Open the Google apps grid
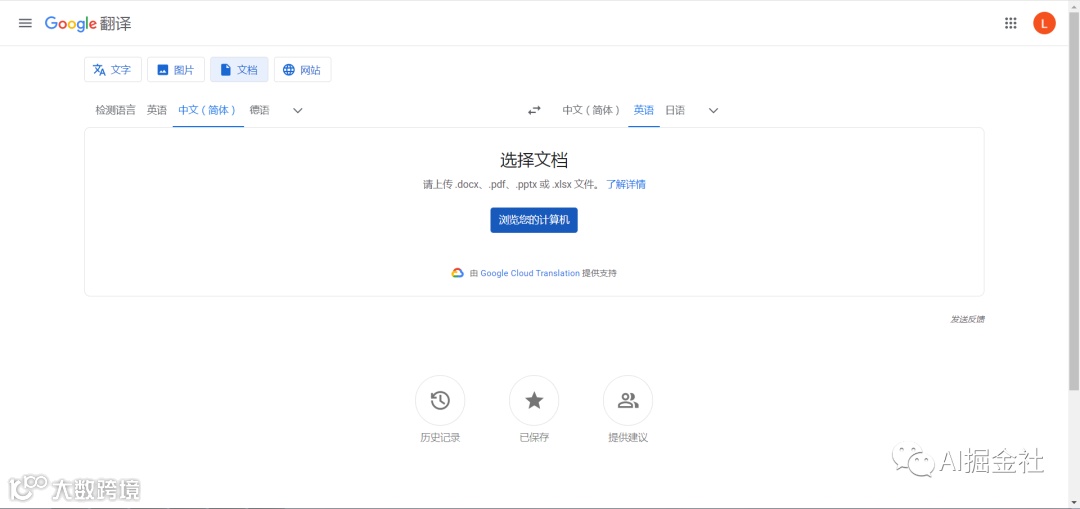The image size is (1080, 509). pos(1010,23)
